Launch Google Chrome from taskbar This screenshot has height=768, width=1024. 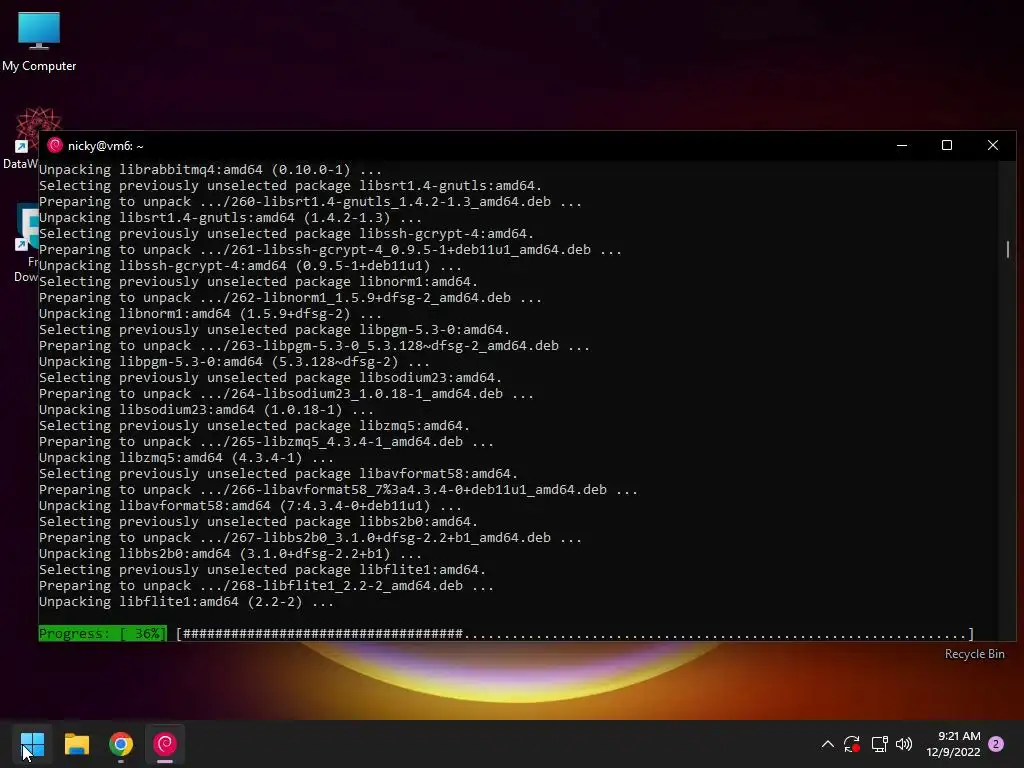[x=121, y=744]
